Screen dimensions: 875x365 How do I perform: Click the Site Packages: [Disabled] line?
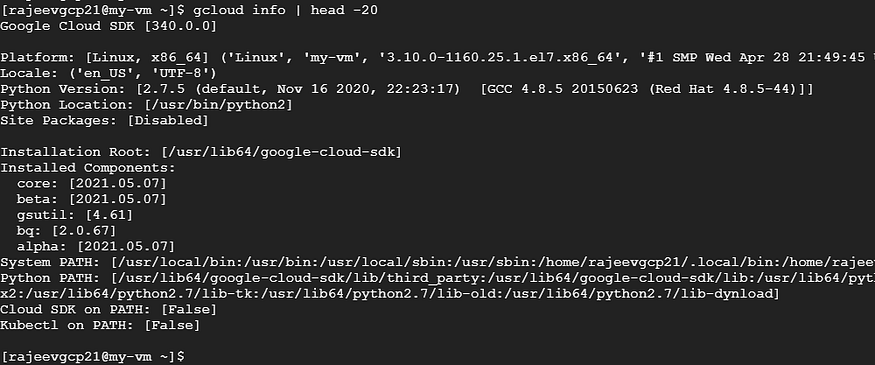pos(104,120)
